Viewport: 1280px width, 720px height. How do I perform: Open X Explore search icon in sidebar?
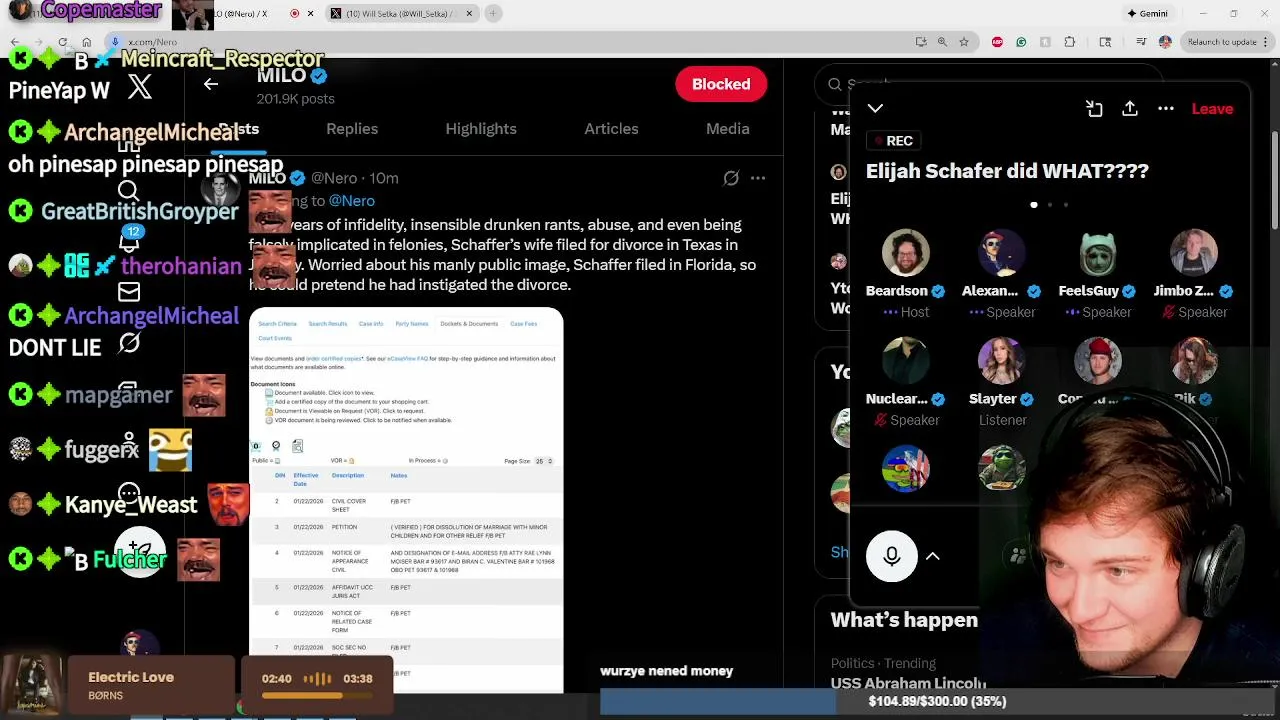(x=128, y=191)
